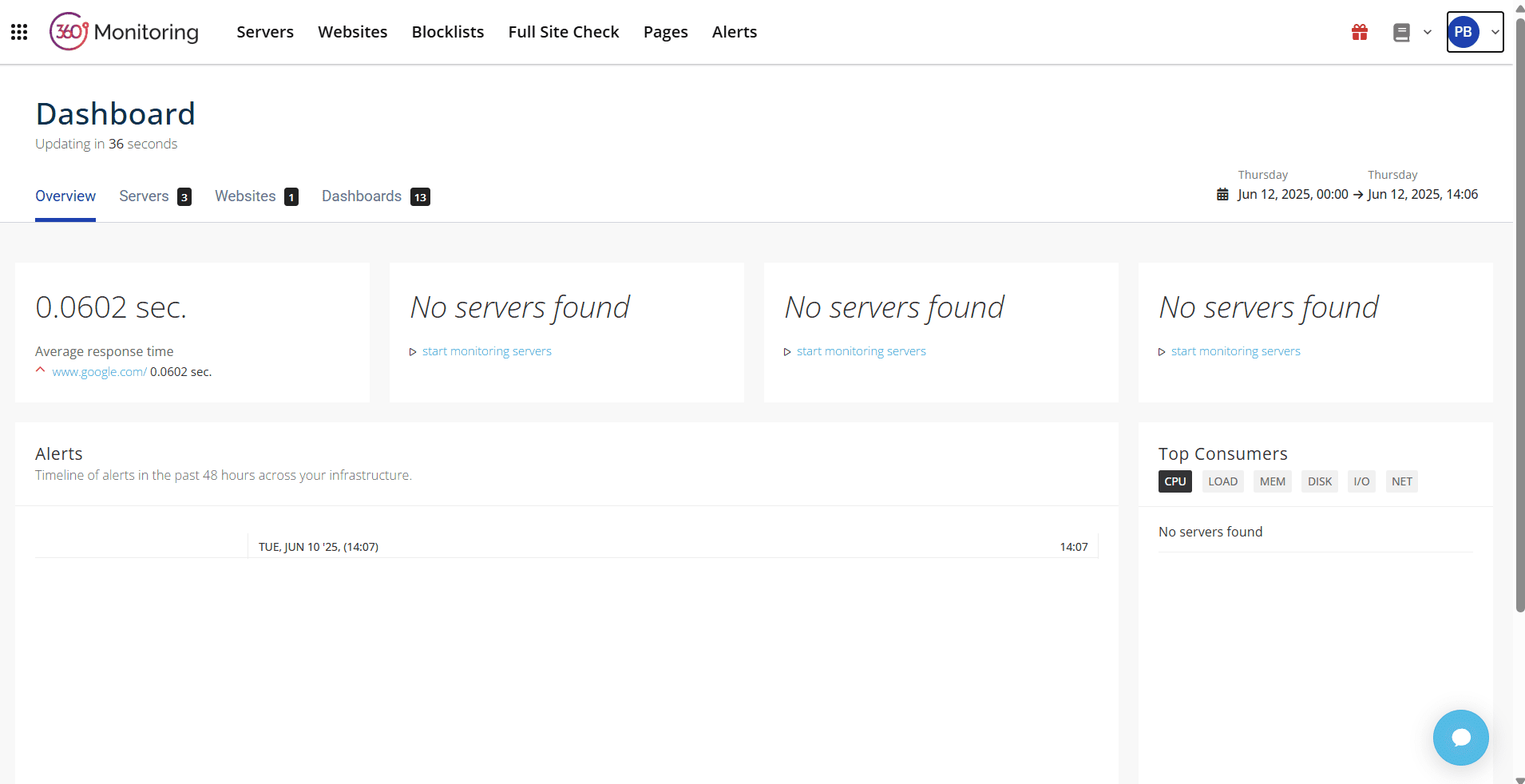
Task: Open the apps grid launcher icon
Action: (x=19, y=32)
